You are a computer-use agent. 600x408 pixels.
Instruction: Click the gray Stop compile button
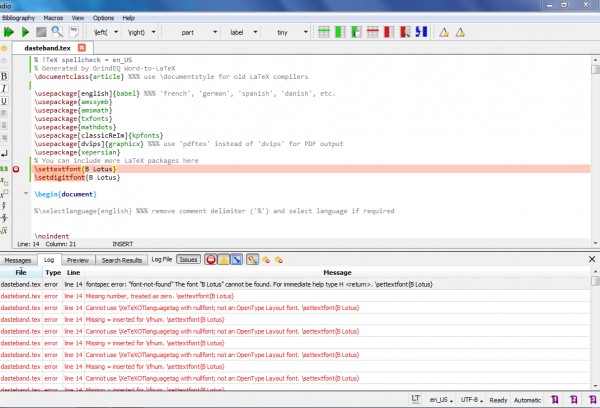tap(41, 32)
